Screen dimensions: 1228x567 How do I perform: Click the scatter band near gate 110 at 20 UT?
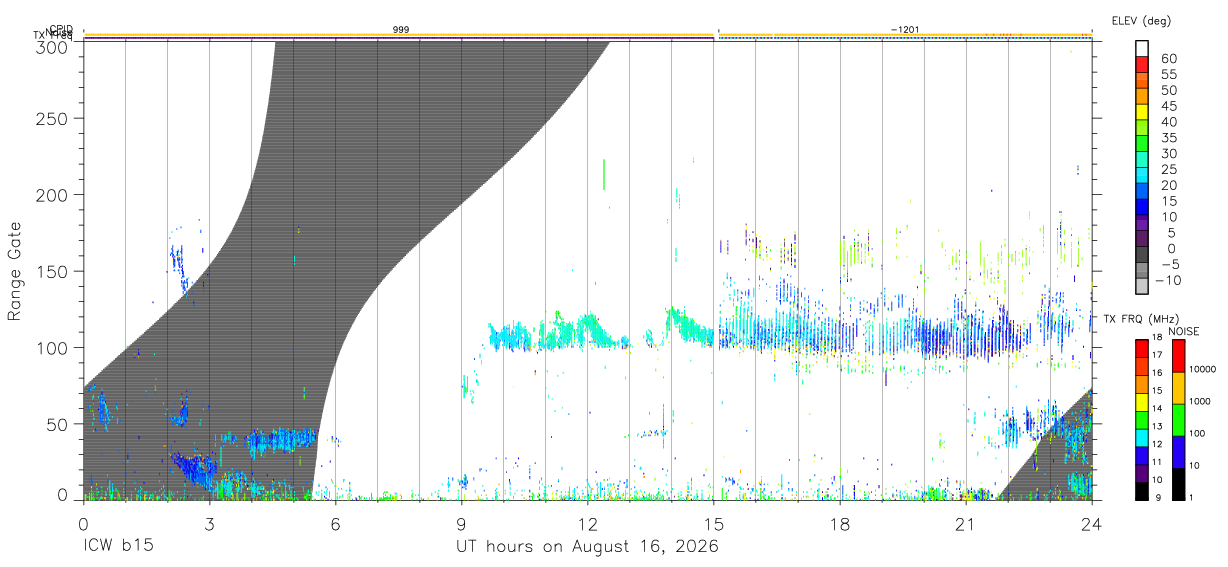925,335
